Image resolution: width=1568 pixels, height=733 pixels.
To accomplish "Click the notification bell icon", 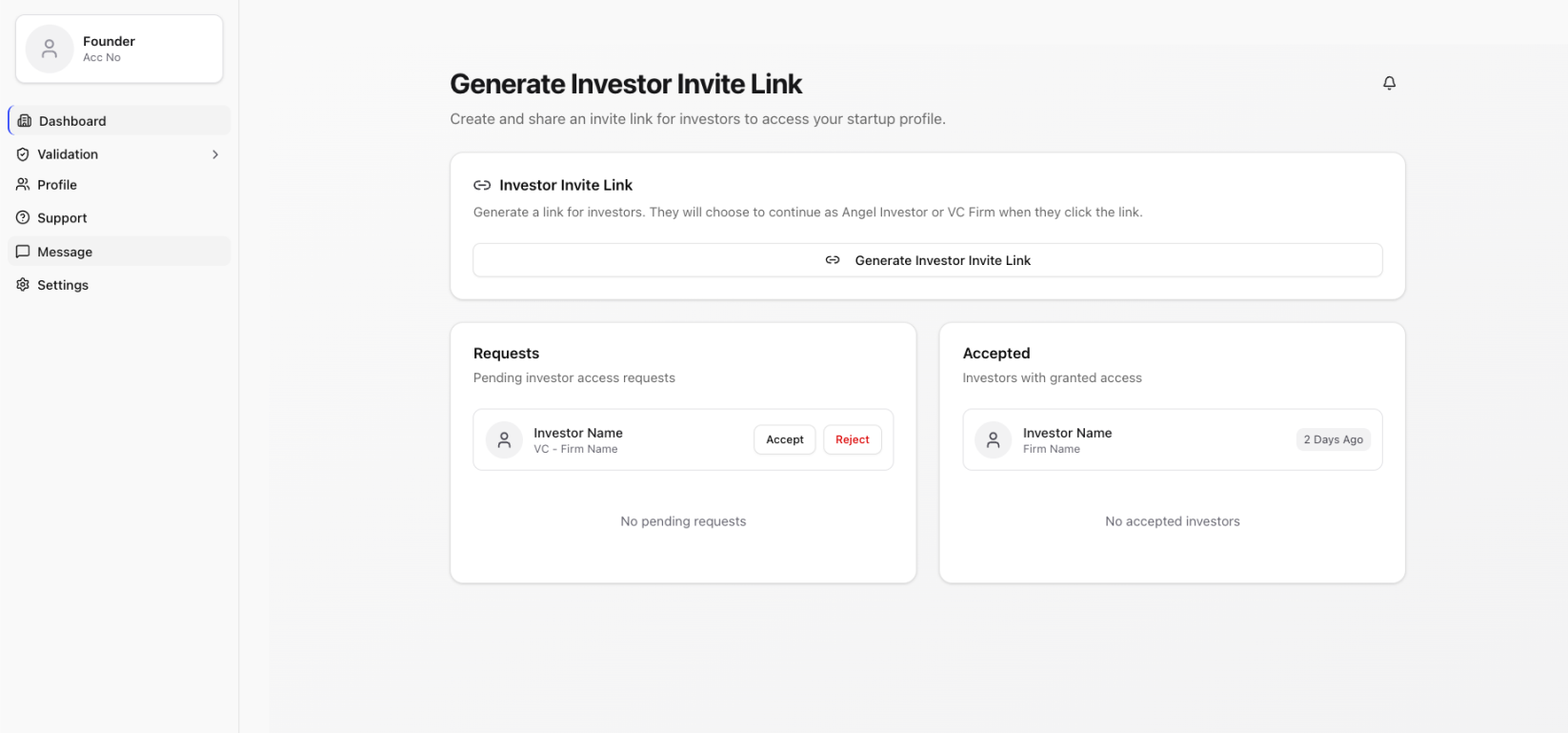I will pos(1389,83).
